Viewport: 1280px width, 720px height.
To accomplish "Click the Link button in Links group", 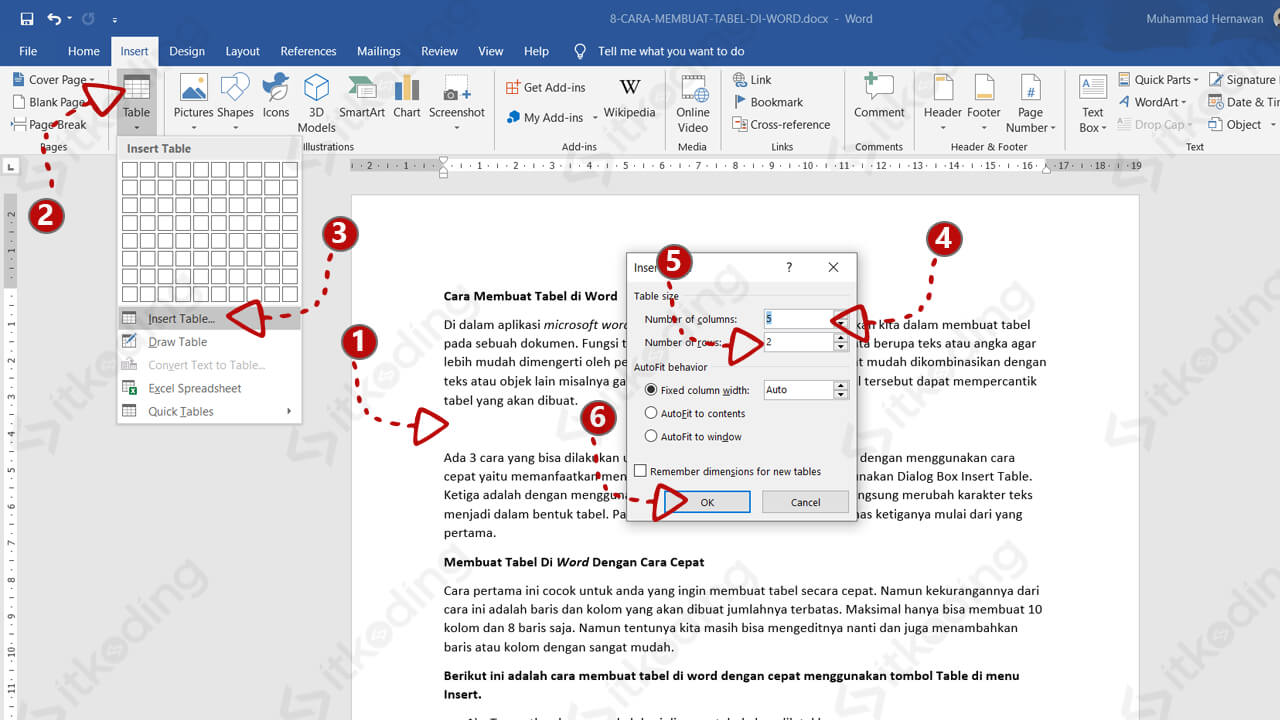I will point(752,80).
